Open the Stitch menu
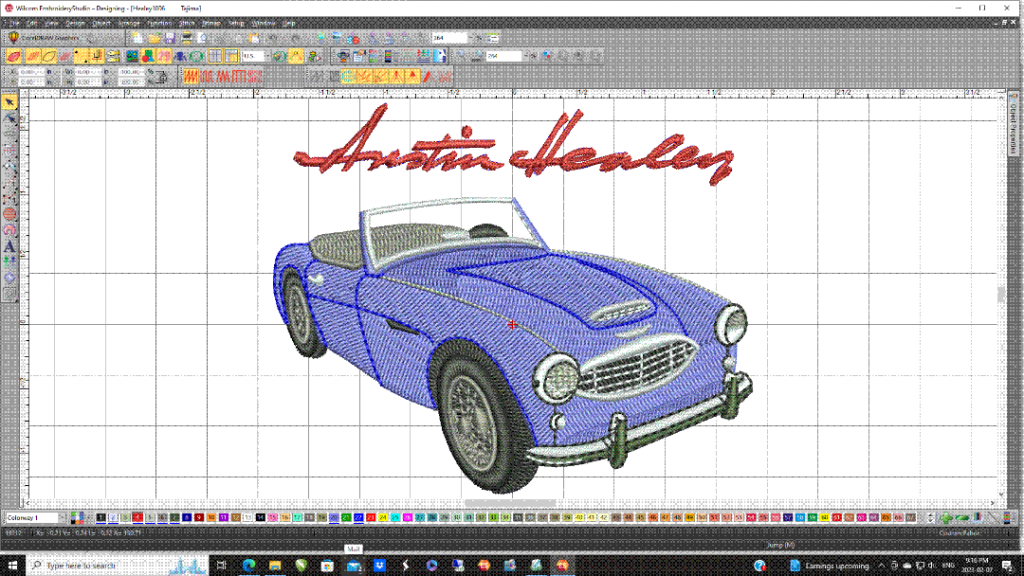Screen dimensions: 1024x576 (x=186, y=22)
